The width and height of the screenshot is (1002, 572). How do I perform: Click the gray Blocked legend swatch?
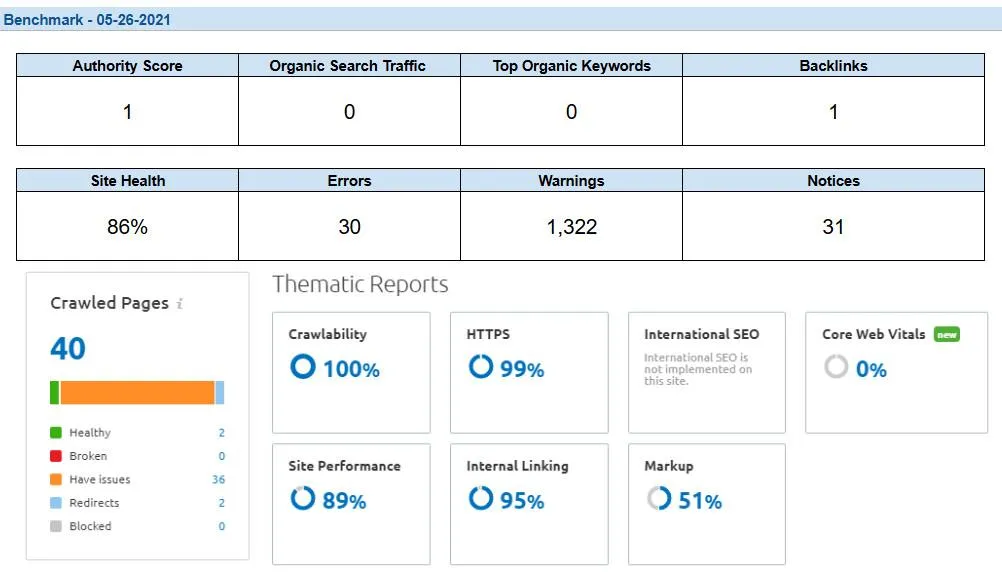[x=56, y=526]
